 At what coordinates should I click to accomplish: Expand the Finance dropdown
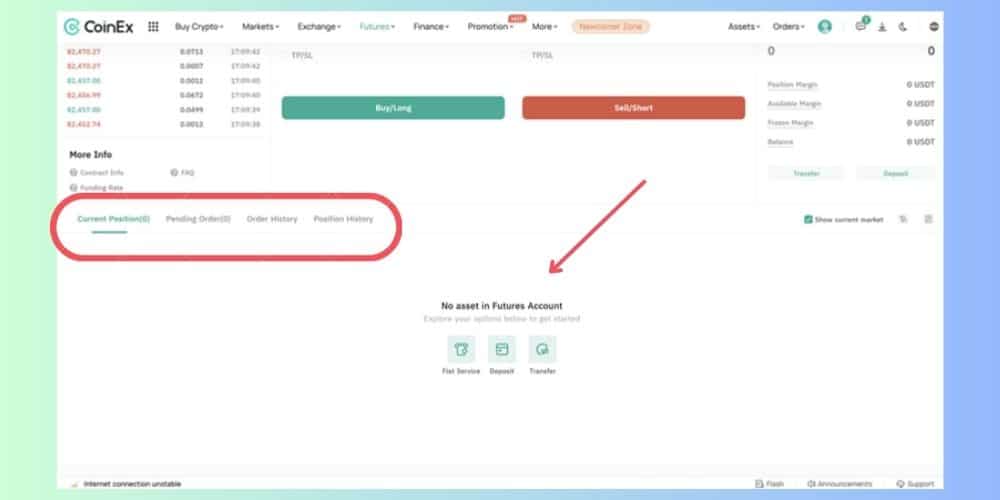(x=431, y=27)
